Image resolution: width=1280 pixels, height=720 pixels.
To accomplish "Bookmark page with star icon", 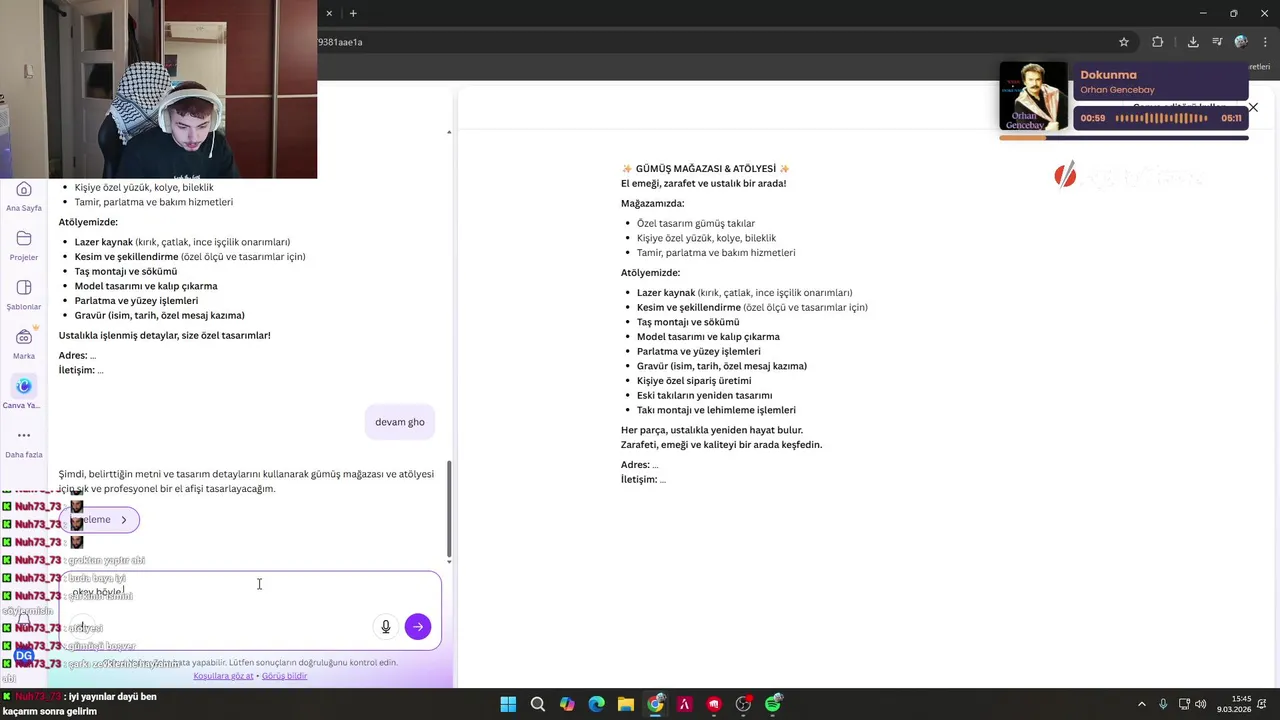I will [x=1124, y=42].
